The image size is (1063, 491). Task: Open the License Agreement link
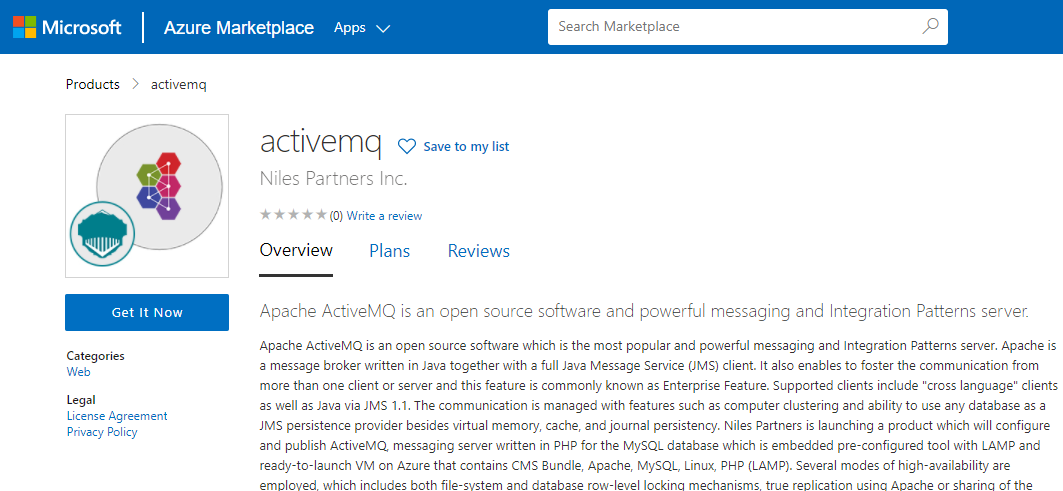coord(117,416)
